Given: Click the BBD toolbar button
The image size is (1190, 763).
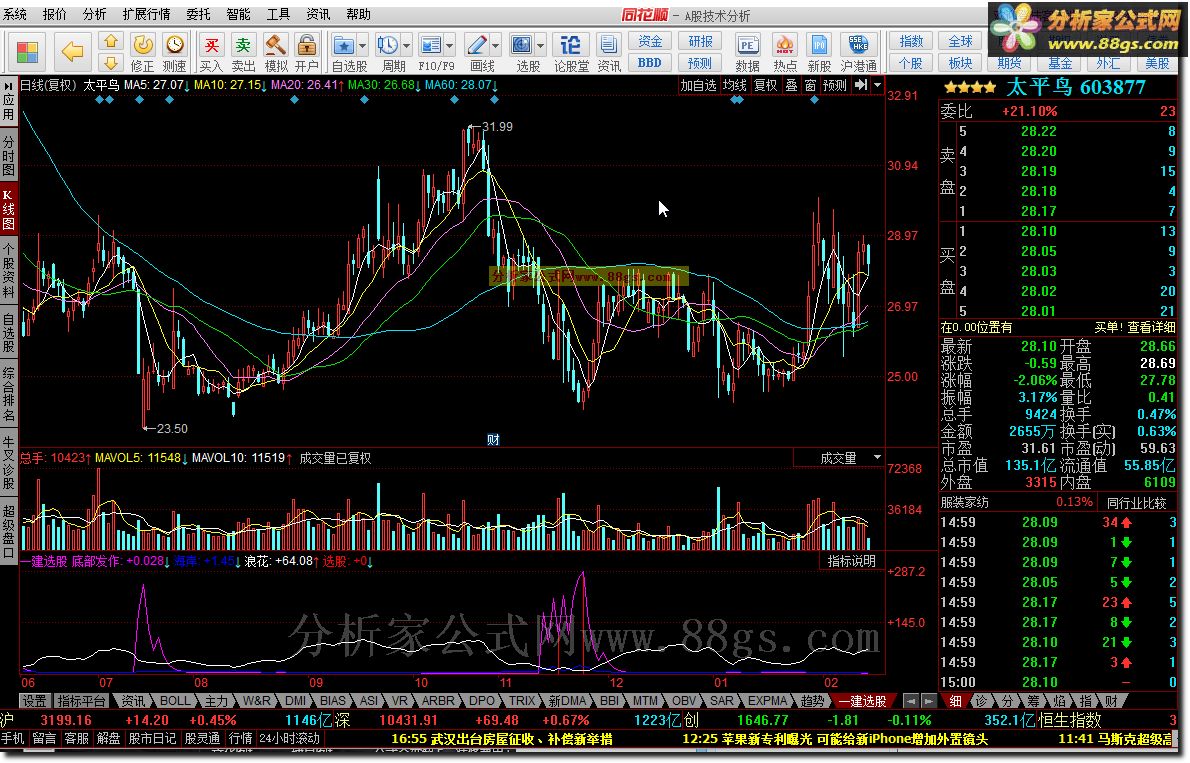Looking at the screenshot, I should pyautogui.click(x=650, y=63).
